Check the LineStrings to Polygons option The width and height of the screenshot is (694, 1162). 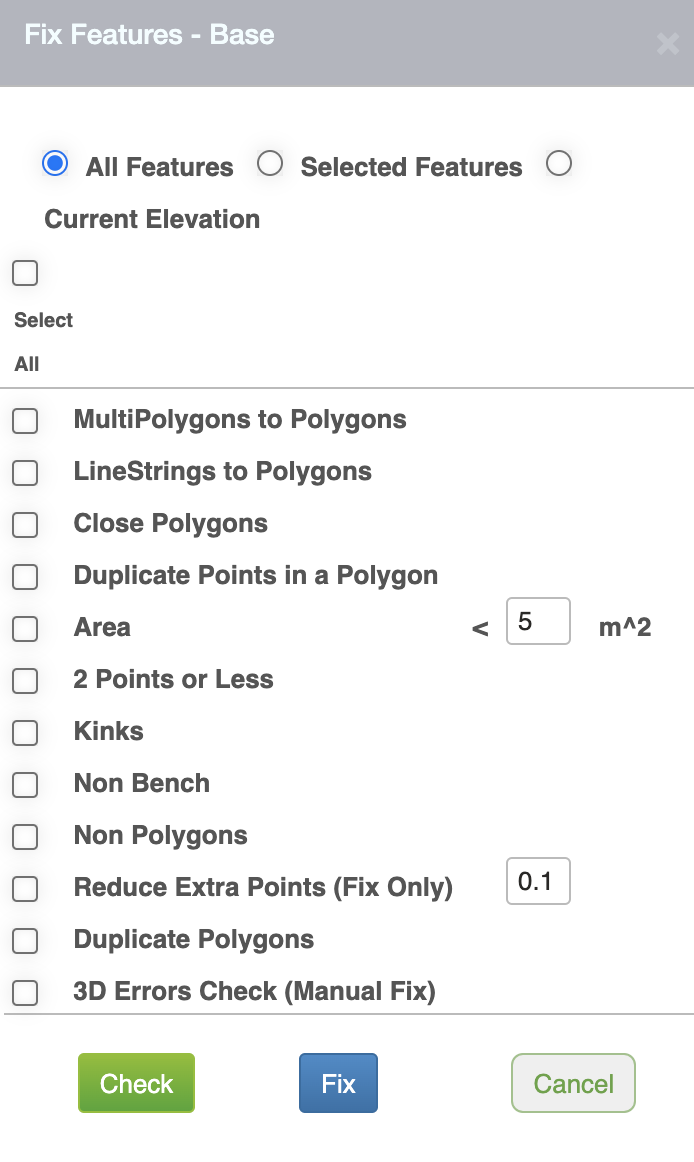(x=25, y=472)
